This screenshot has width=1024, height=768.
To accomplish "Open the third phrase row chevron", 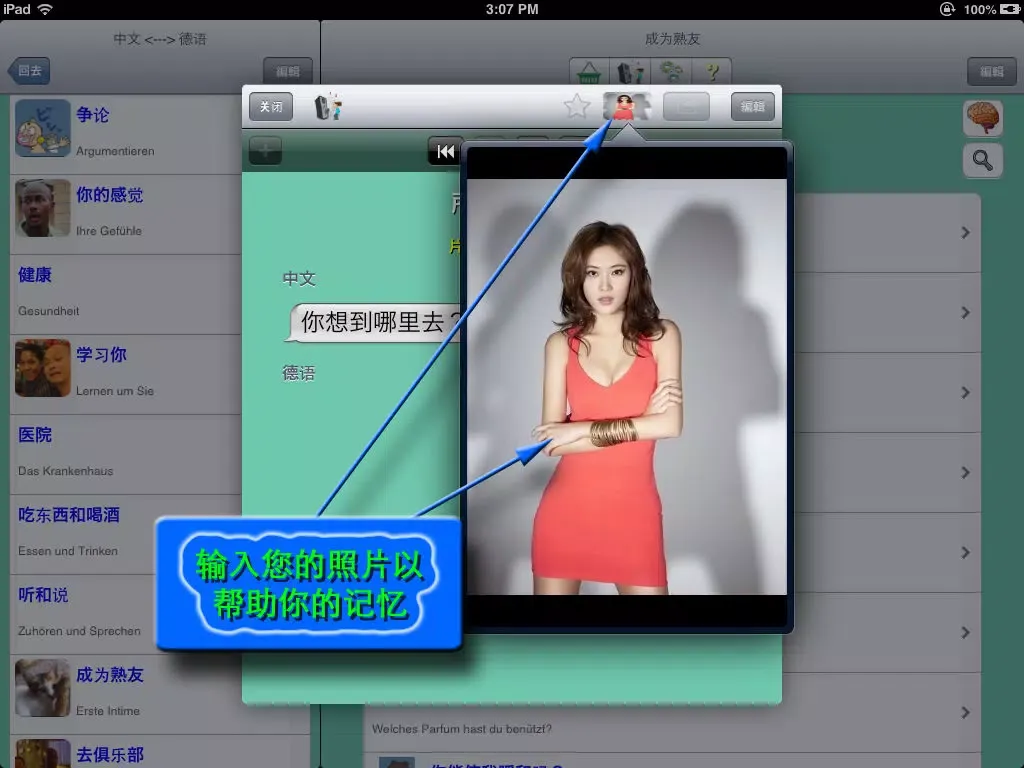I will coord(965,392).
